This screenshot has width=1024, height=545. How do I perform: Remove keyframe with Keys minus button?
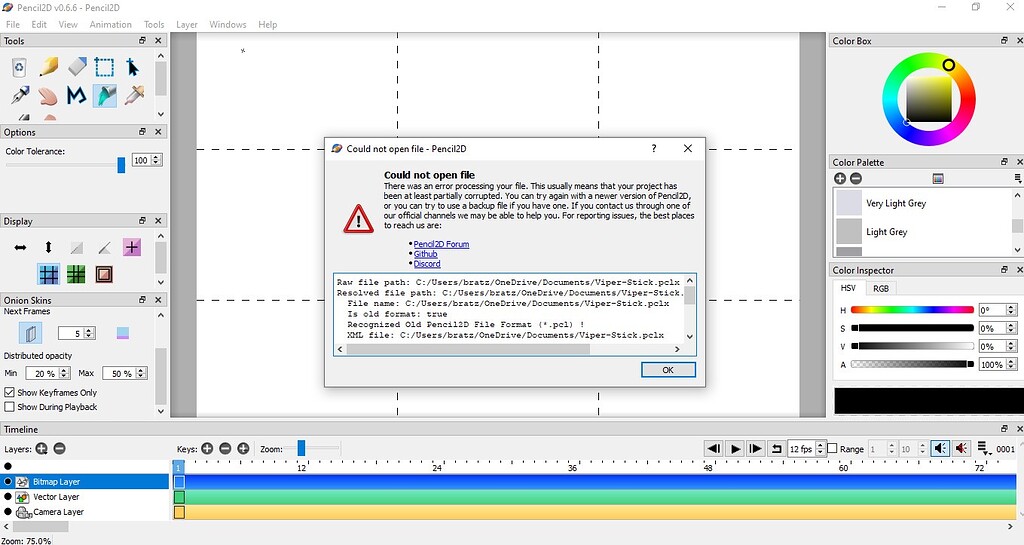tap(225, 448)
